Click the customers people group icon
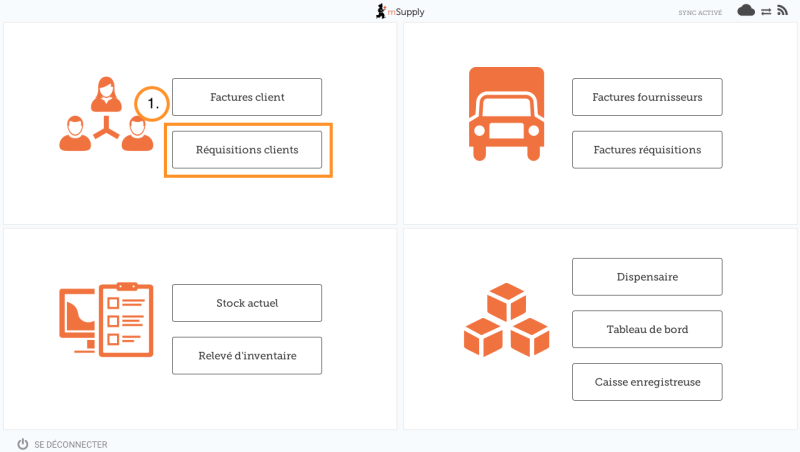The height and width of the screenshot is (452, 800). tap(105, 116)
